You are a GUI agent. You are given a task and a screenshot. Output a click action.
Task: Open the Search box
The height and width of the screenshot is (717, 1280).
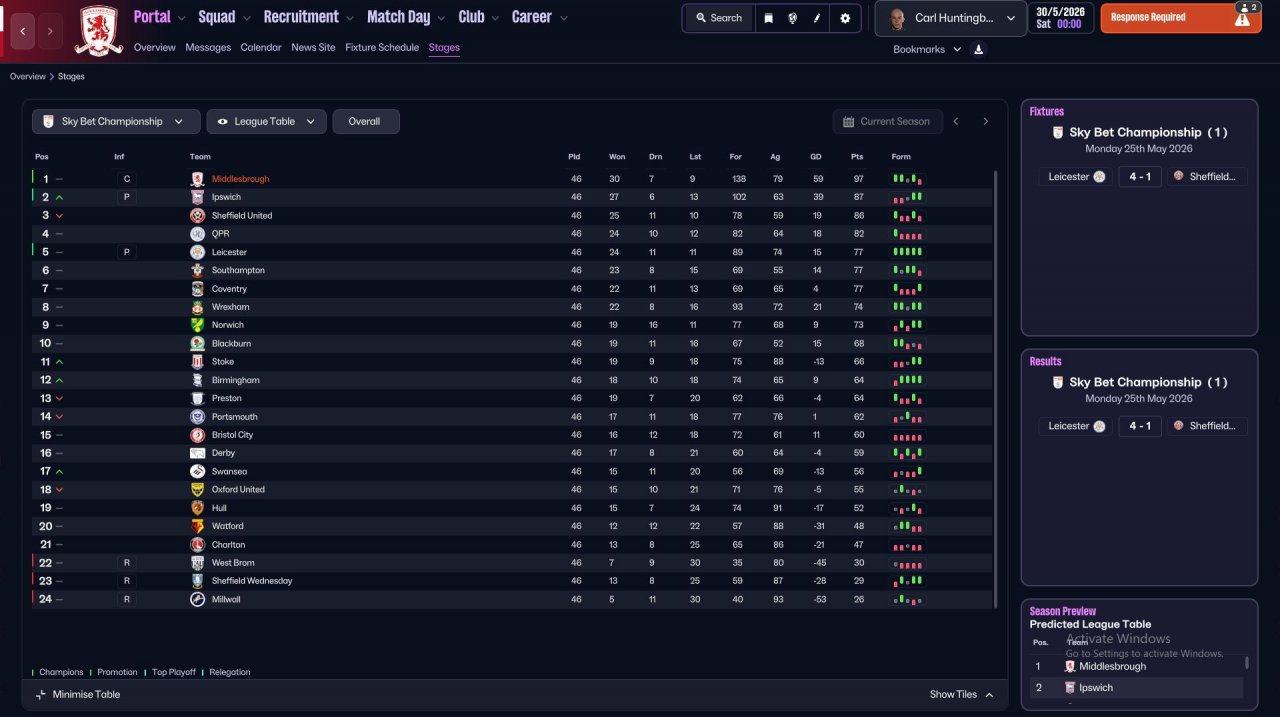coord(718,18)
